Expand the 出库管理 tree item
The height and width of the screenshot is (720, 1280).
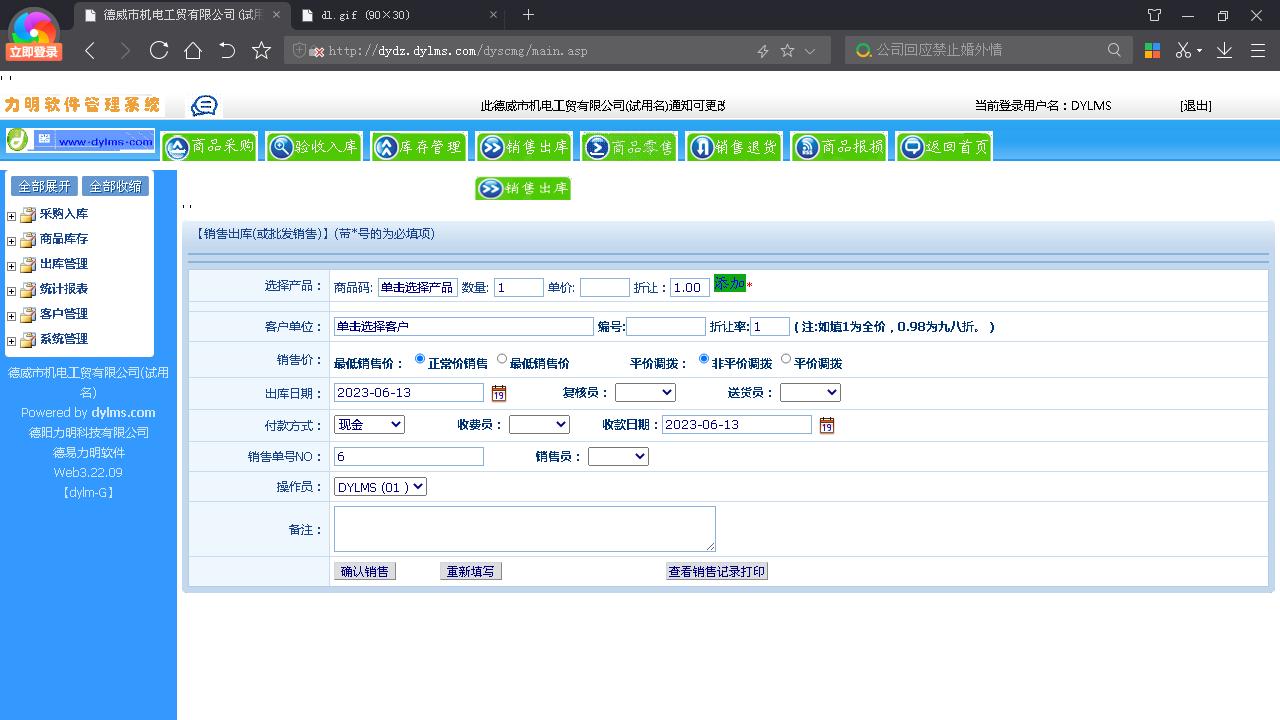[10, 264]
